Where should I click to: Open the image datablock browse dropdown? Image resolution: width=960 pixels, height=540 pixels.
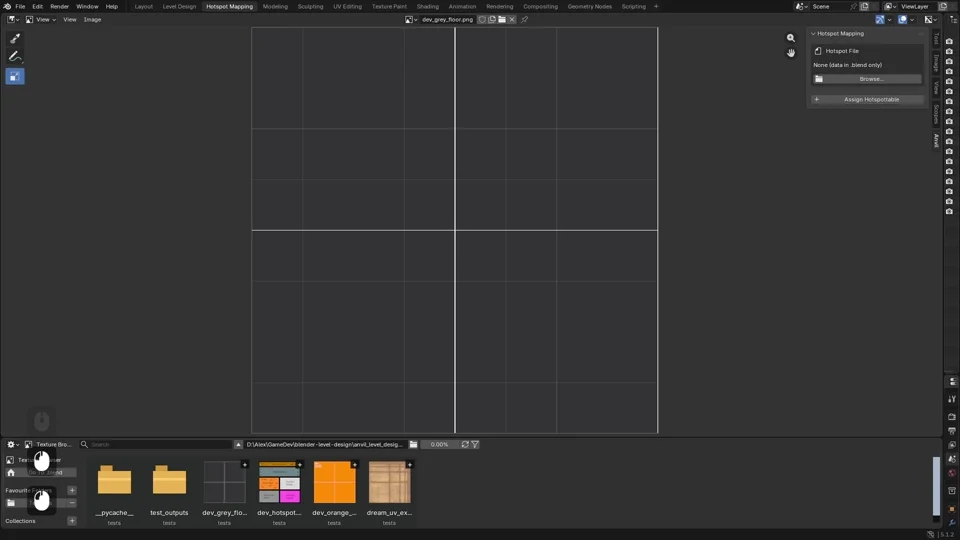coord(411,20)
